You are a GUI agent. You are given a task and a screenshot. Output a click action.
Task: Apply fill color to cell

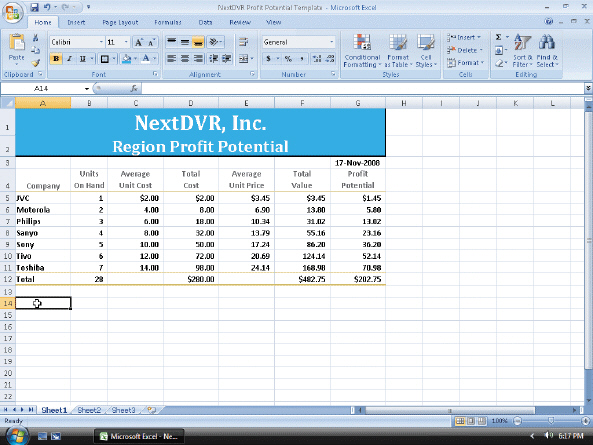point(127,59)
